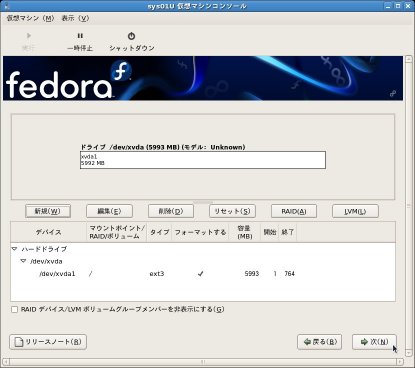Sort by 開始 column header
This screenshot has width=415, height=368.
pyautogui.click(x=270, y=232)
